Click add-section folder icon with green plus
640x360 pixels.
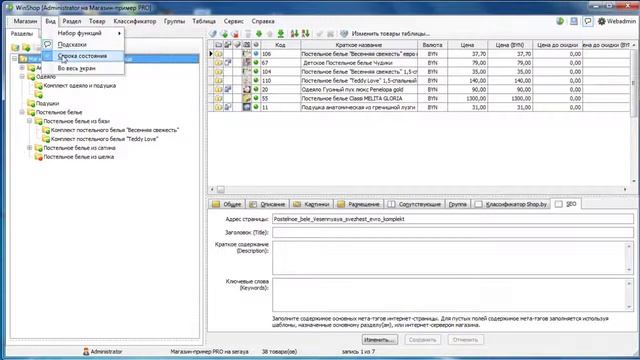pyautogui.click(x=26, y=48)
